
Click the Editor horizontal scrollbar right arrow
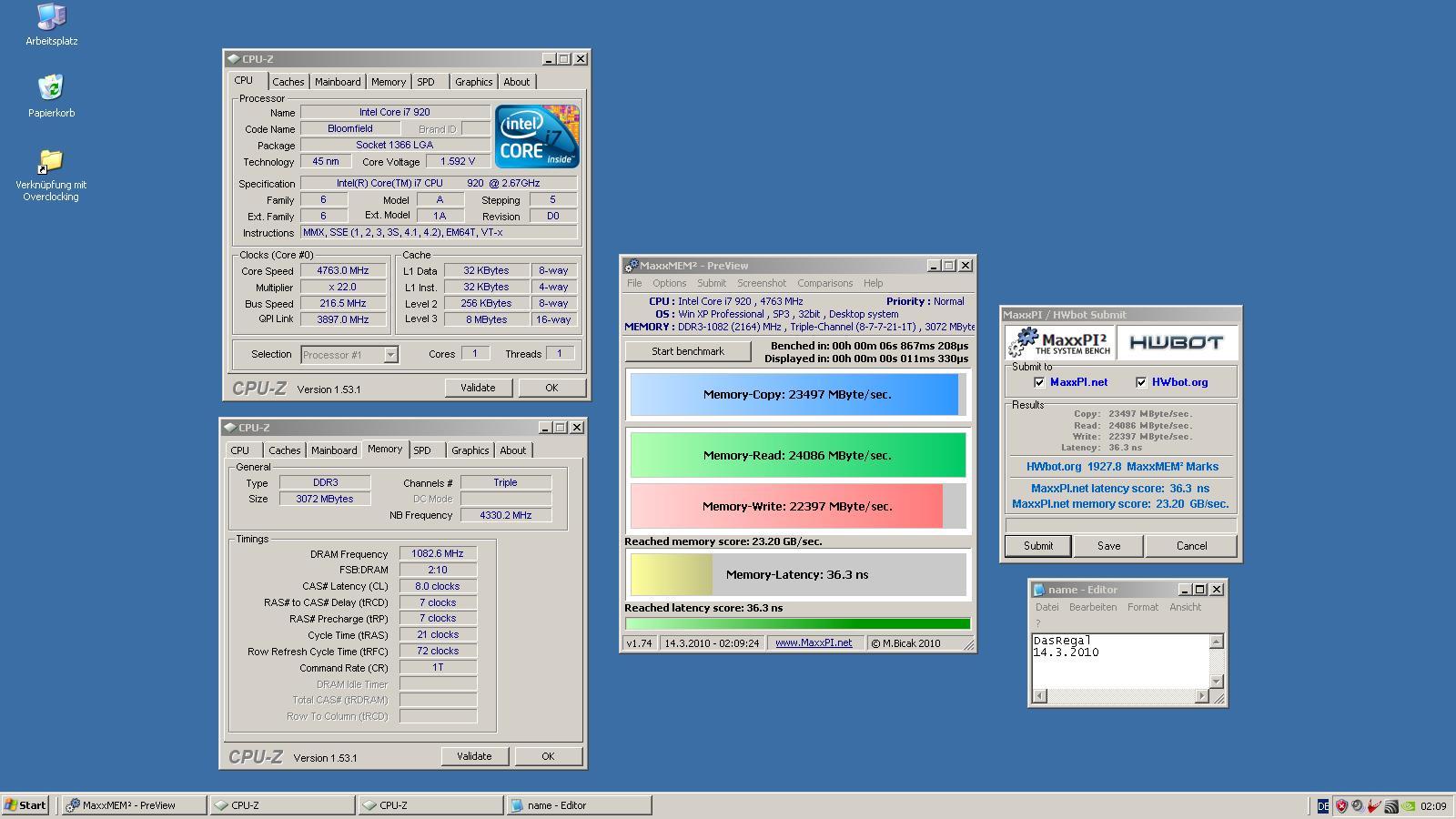pyautogui.click(x=1201, y=696)
